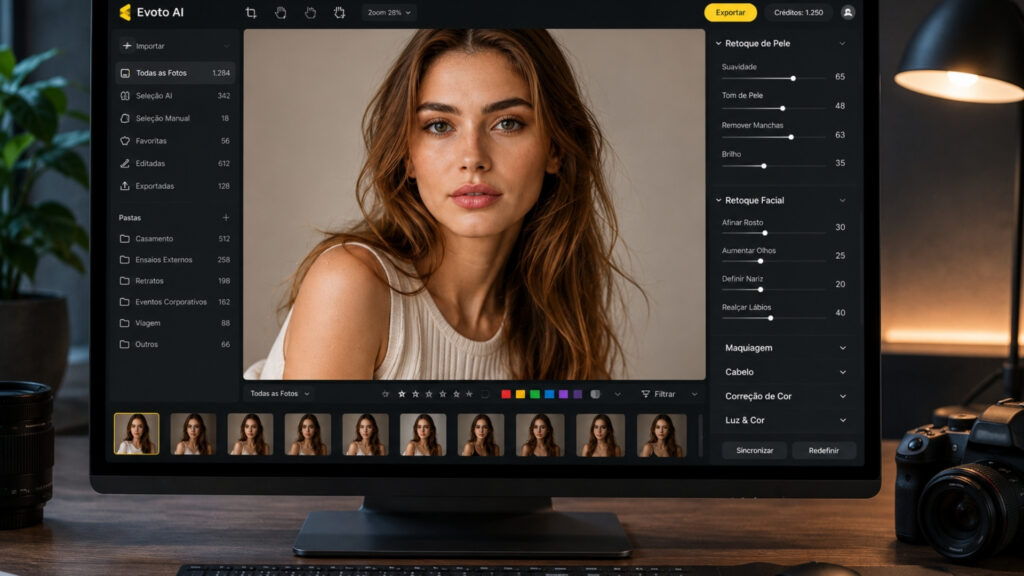Image resolution: width=1024 pixels, height=576 pixels.
Task: Toggle the first rating star
Action: tap(385, 394)
